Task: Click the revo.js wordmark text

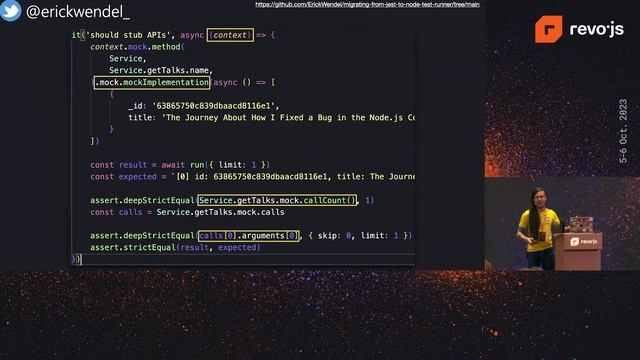Action: click(597, 29)
